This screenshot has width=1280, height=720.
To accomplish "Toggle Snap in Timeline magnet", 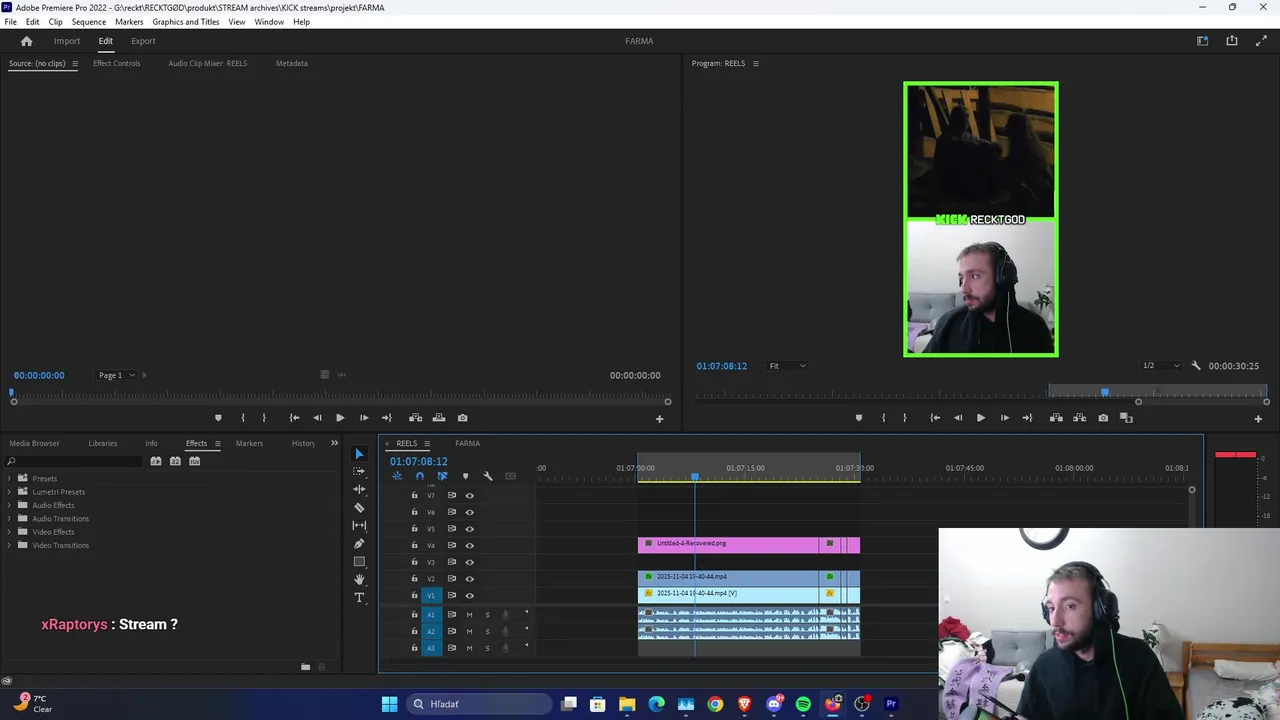I will 419,476.
